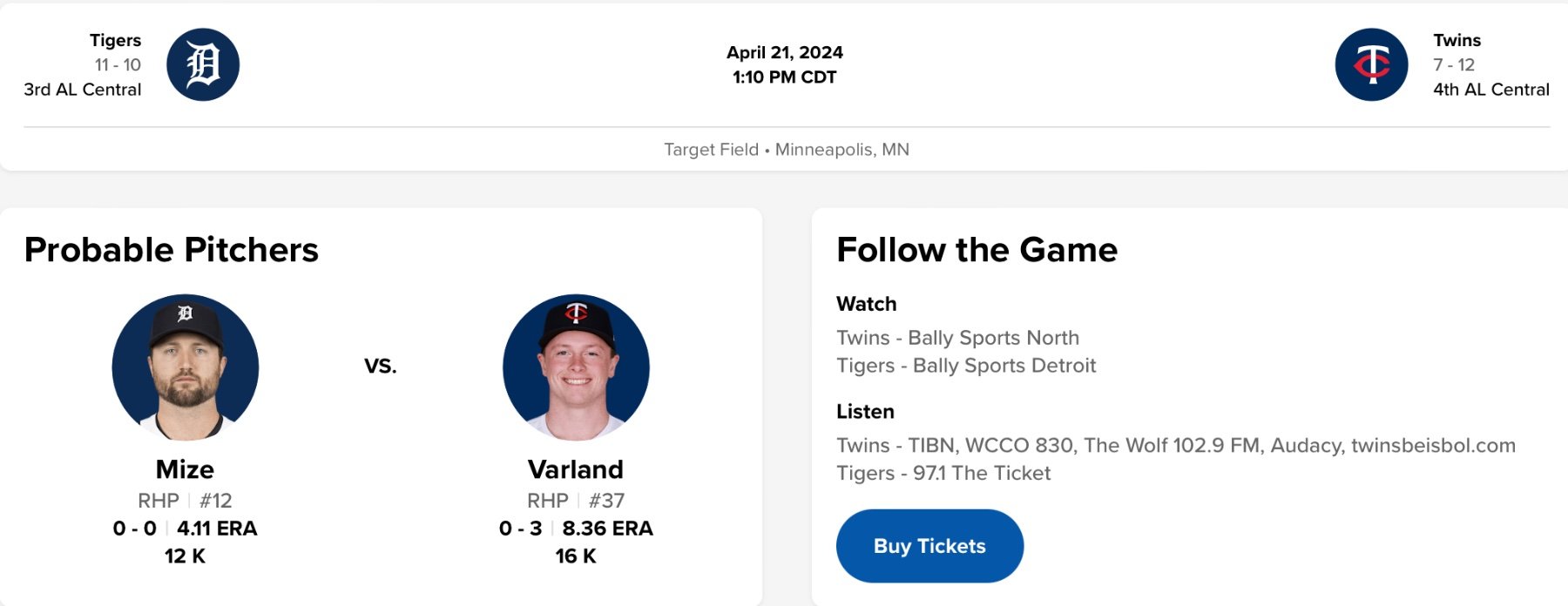Click the Minnesota Twins team logo

click(1371, 64)
